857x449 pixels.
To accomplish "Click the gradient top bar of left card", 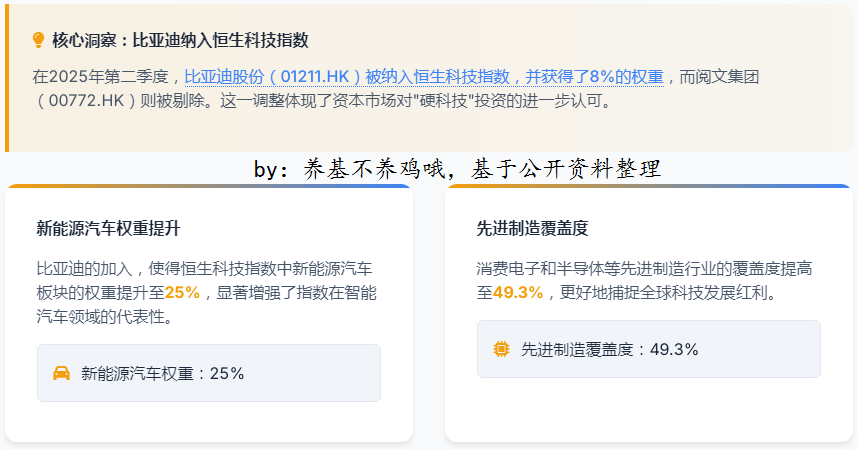I will [x=209, y=186].
